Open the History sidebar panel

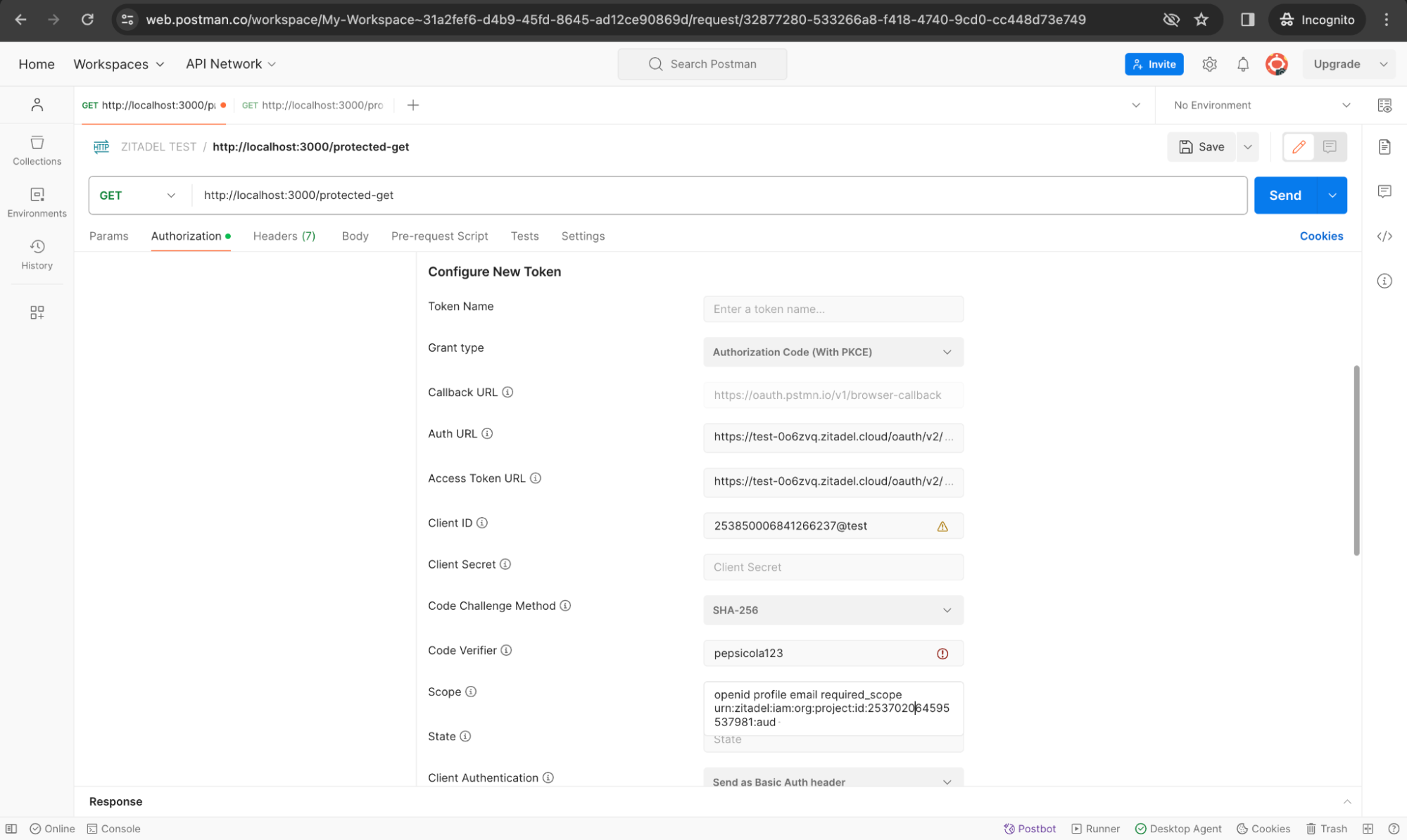37,255
